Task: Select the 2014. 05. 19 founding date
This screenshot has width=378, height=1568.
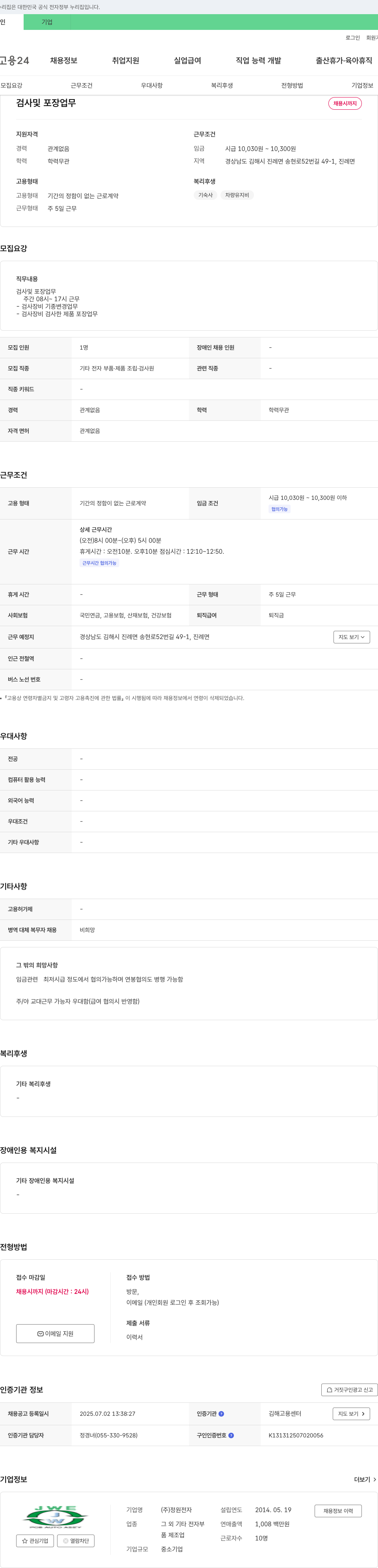Action: (273, 1509)
